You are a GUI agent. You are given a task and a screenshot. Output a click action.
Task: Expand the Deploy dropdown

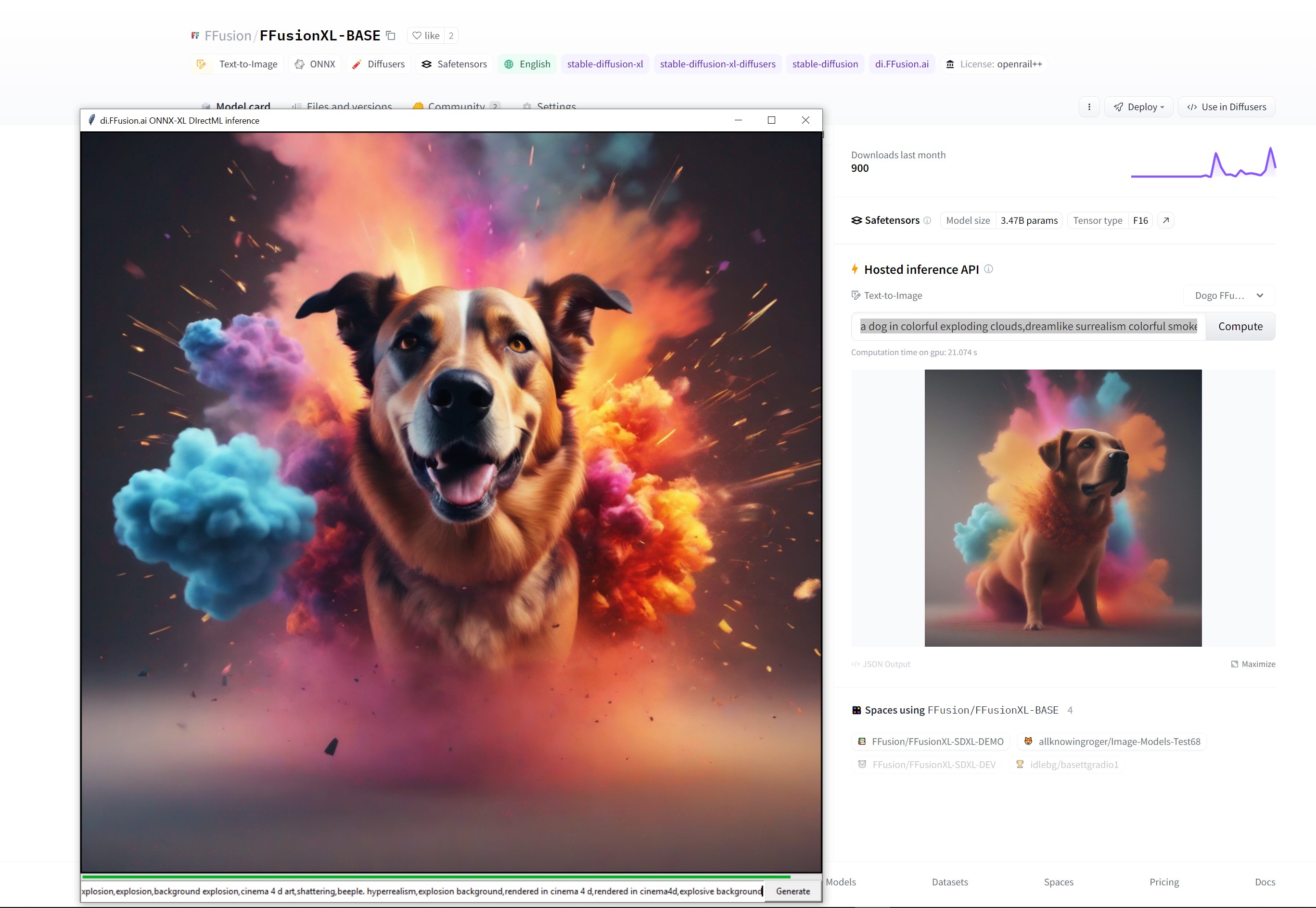1139,107
